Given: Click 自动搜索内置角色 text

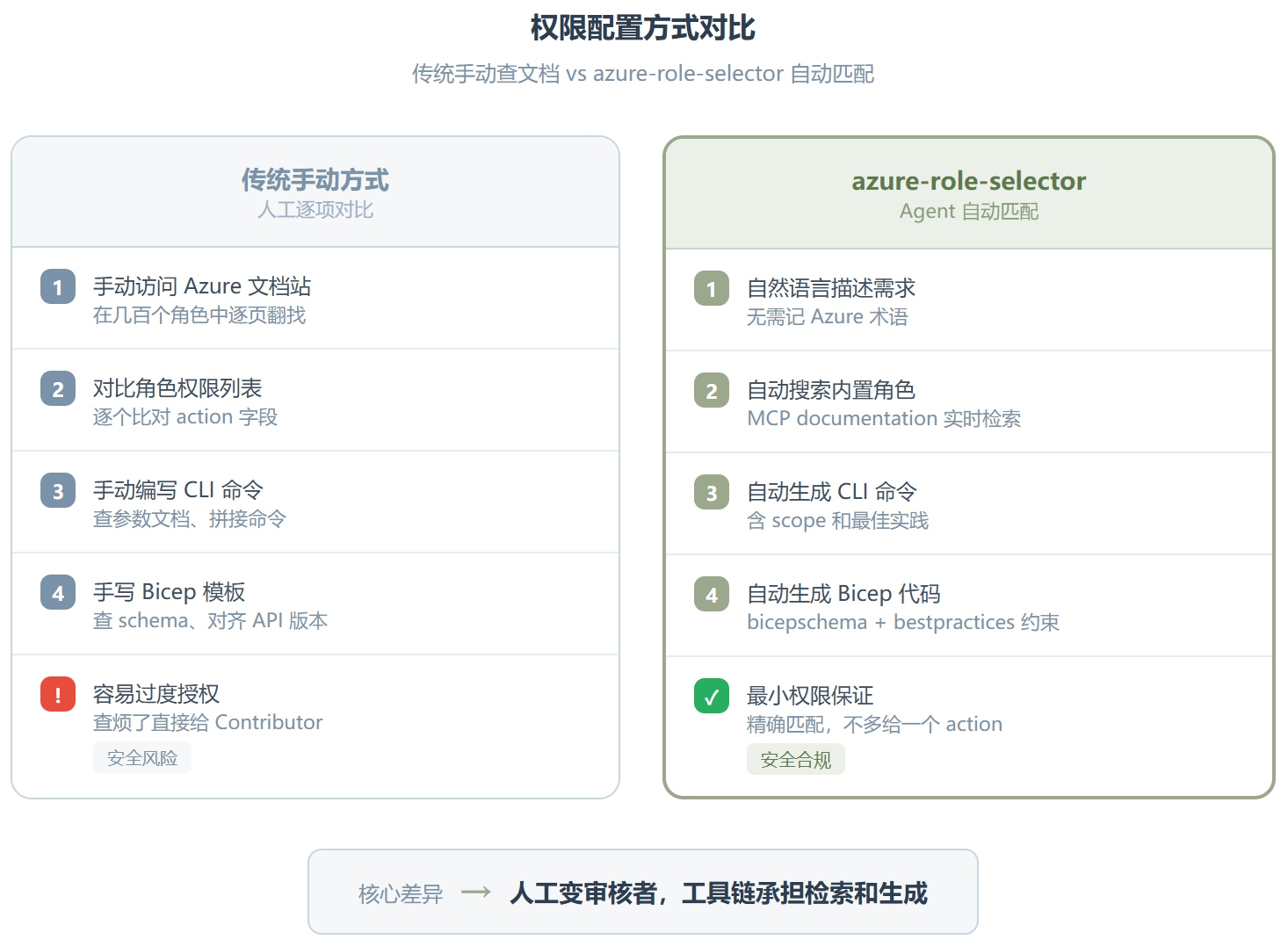Looking at the screenshot, I should tap(831, 390).
